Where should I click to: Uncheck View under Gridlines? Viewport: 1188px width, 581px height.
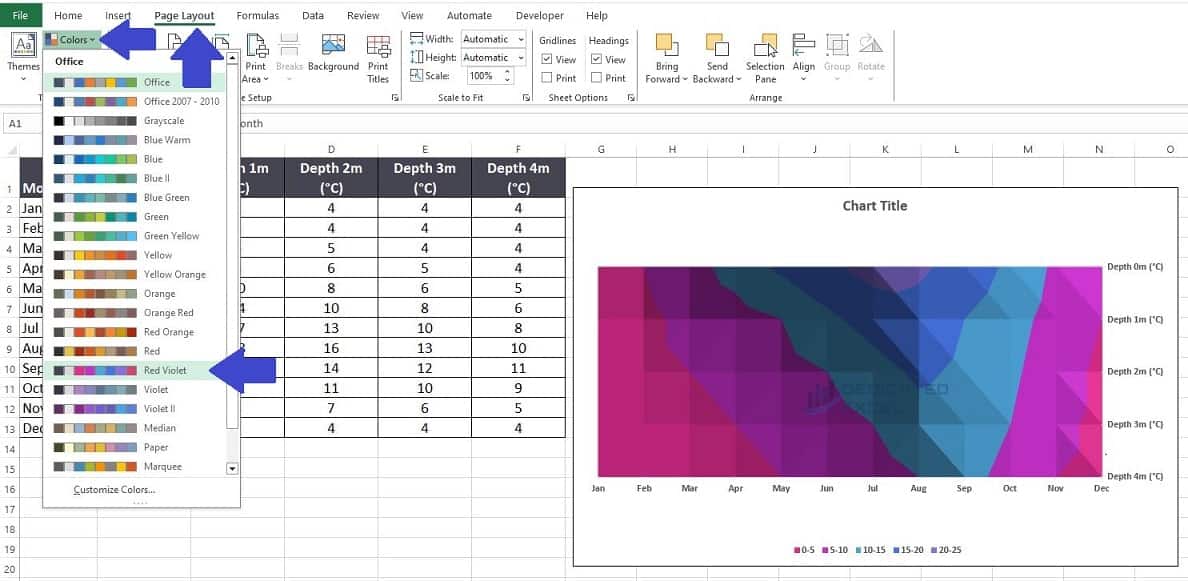click(545, 59)
